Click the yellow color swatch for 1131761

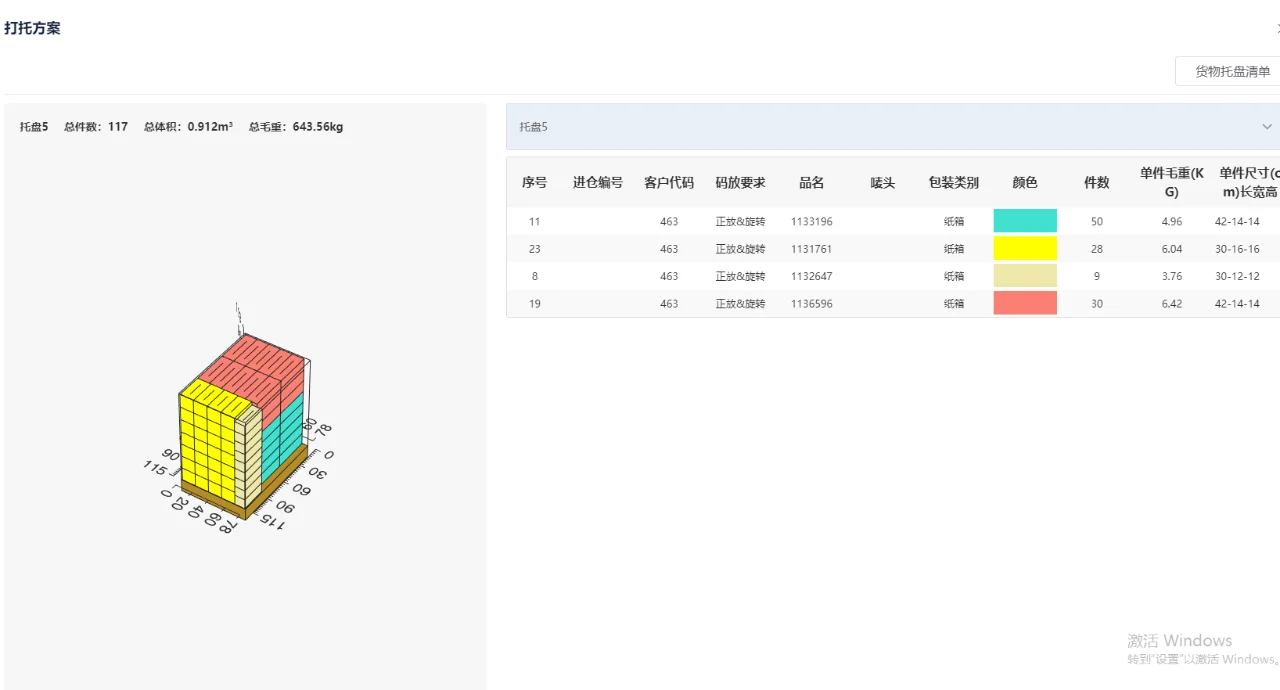click(1025, 249)
